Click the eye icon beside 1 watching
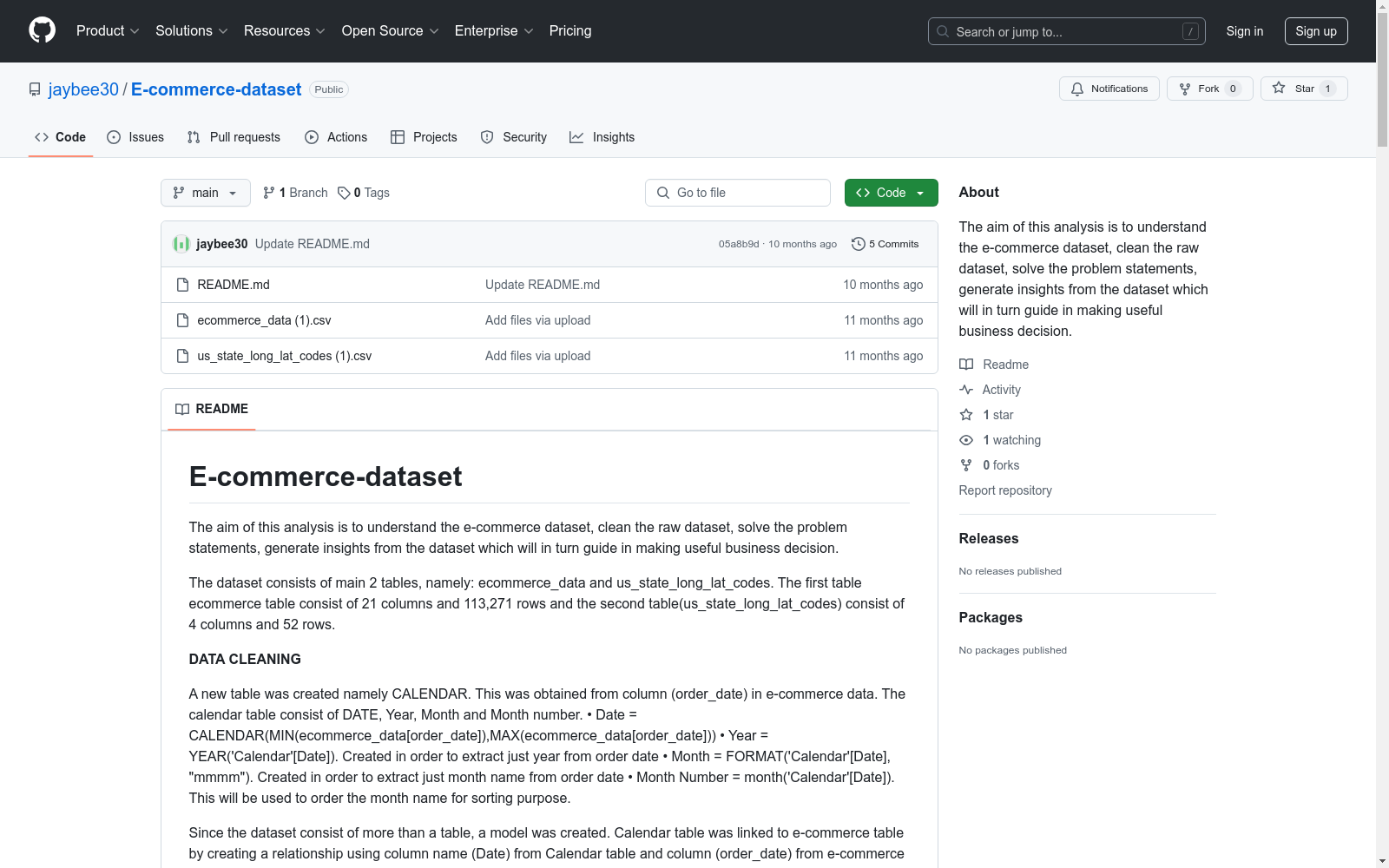Viewport: 1389px width, 868px height. coord(966,440)
